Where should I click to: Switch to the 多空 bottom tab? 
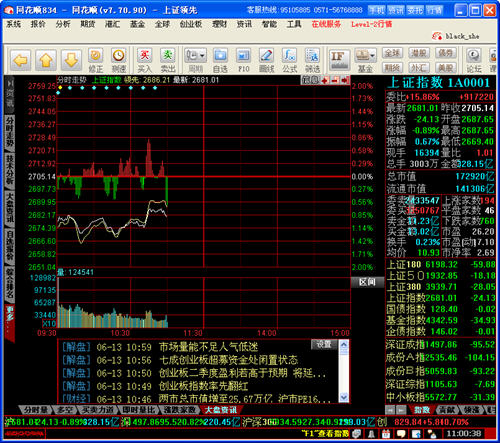pos(65,410)
